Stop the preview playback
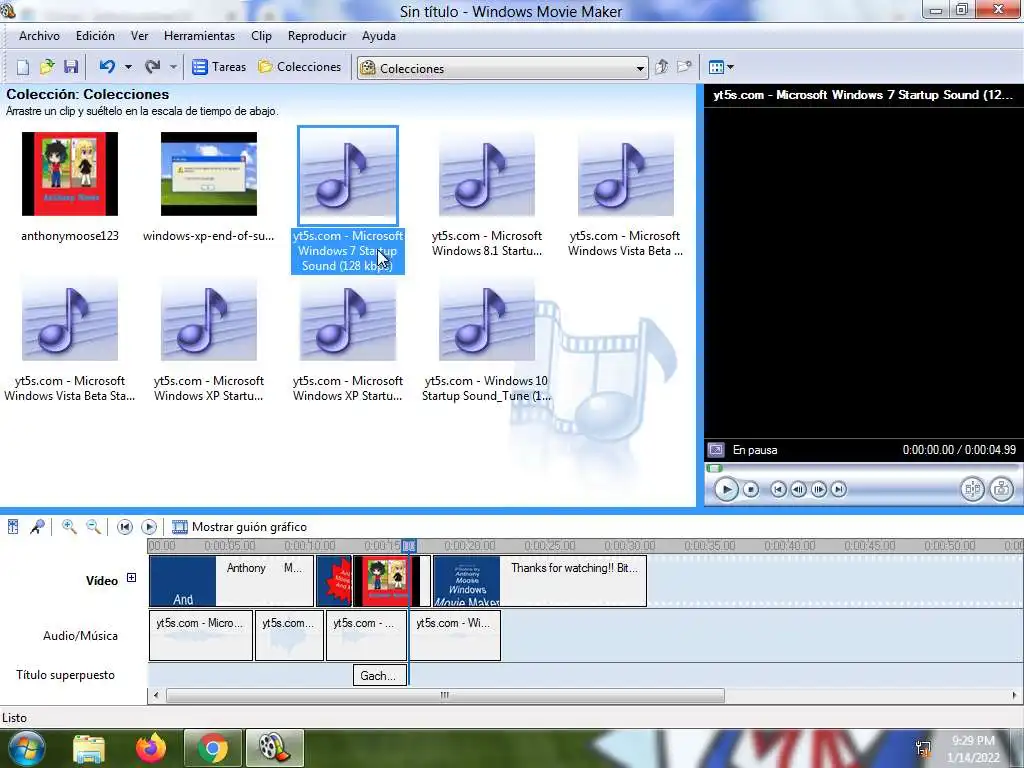Viewport: 1024px width, 768px height. pyautogui.click(x=751, y=489)
